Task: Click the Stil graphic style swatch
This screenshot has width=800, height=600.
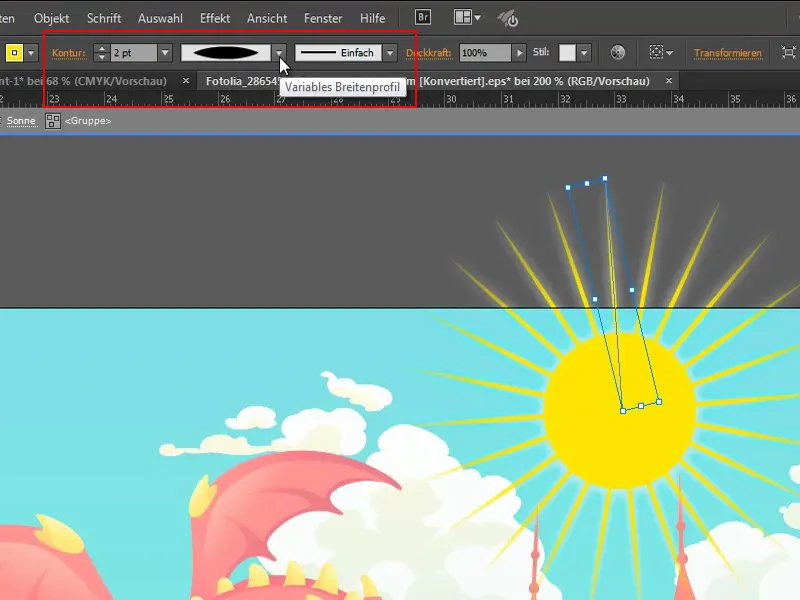Action: pos(567,53)
